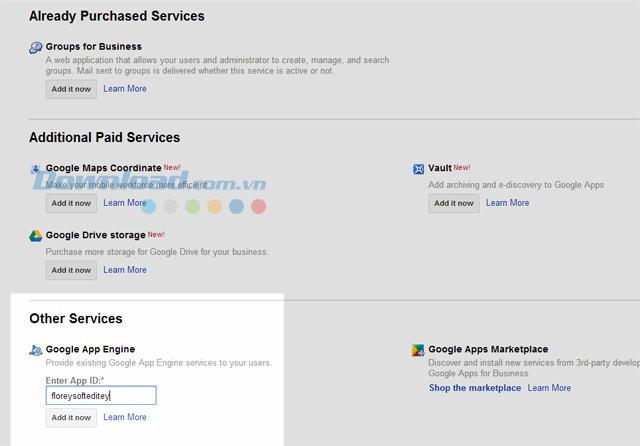
Task: Click the Groups for Business icon
Action: point(36,47)
